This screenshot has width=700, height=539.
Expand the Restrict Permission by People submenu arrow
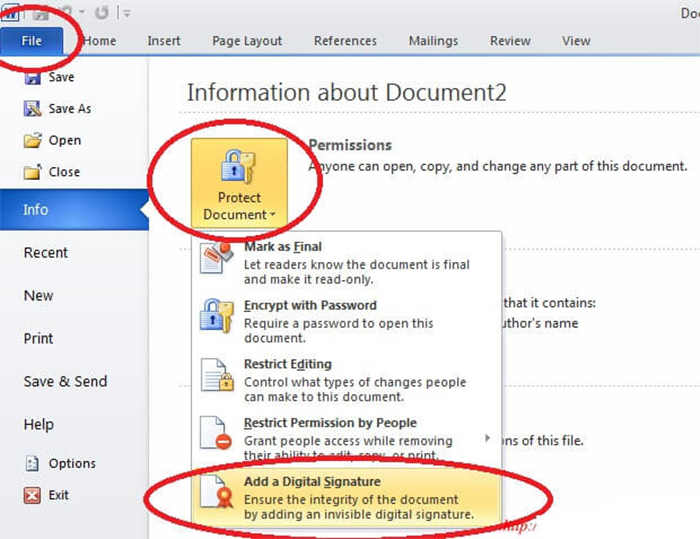488,438
